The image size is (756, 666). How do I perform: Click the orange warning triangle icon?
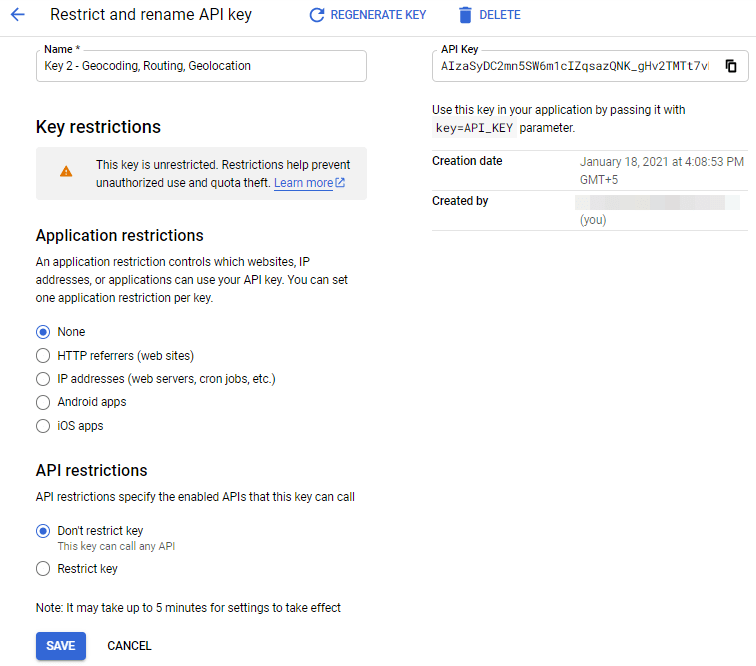pyautogui.click(x=66, y=171)
